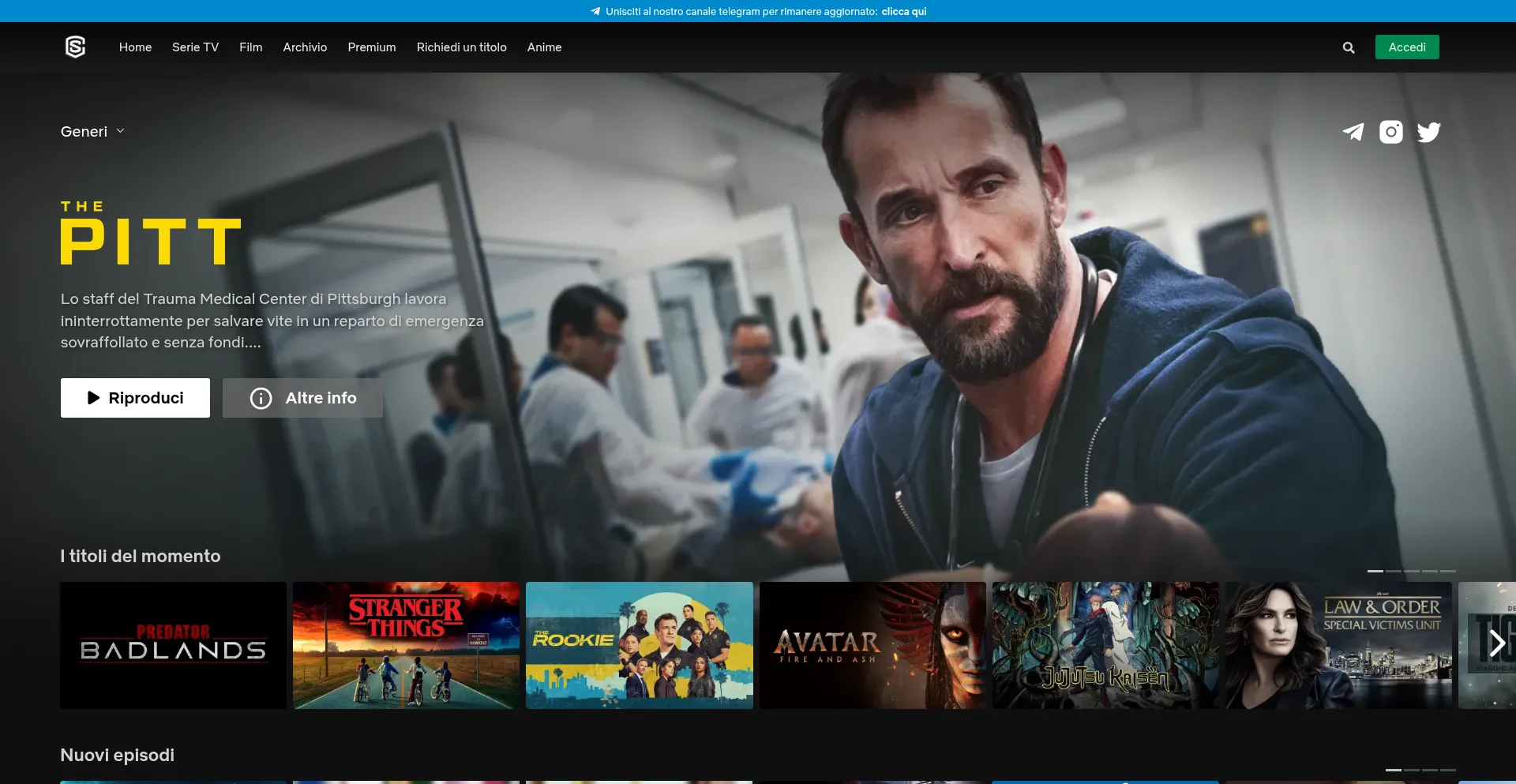Image resolution: width=1516 pixels, height=784 pixels.
Task: Switch to the Anime section
Action: click(x=544, y=47)
